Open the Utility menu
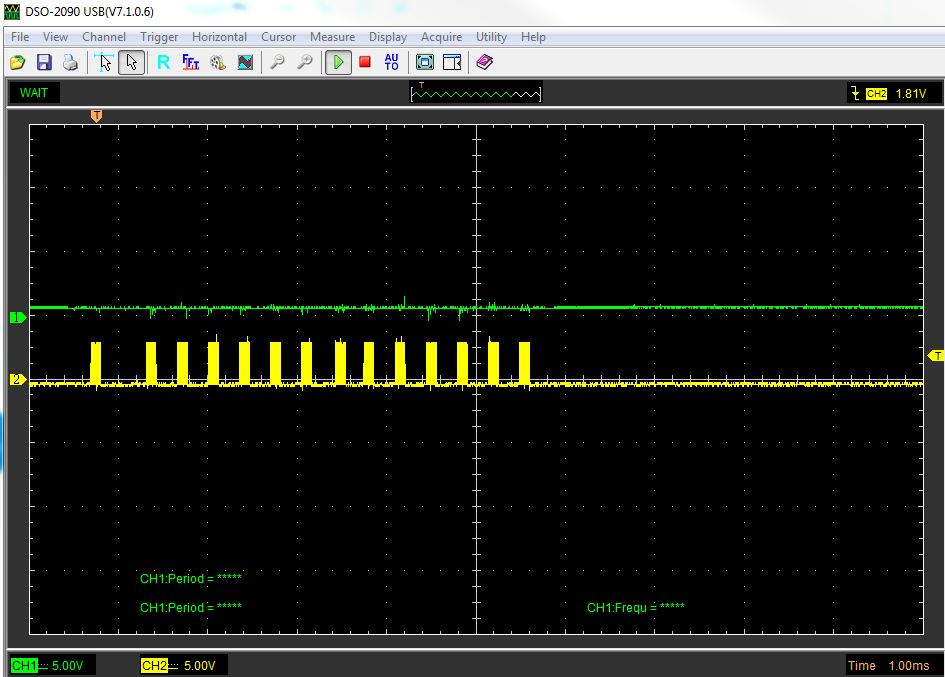 tap(491, 37)
